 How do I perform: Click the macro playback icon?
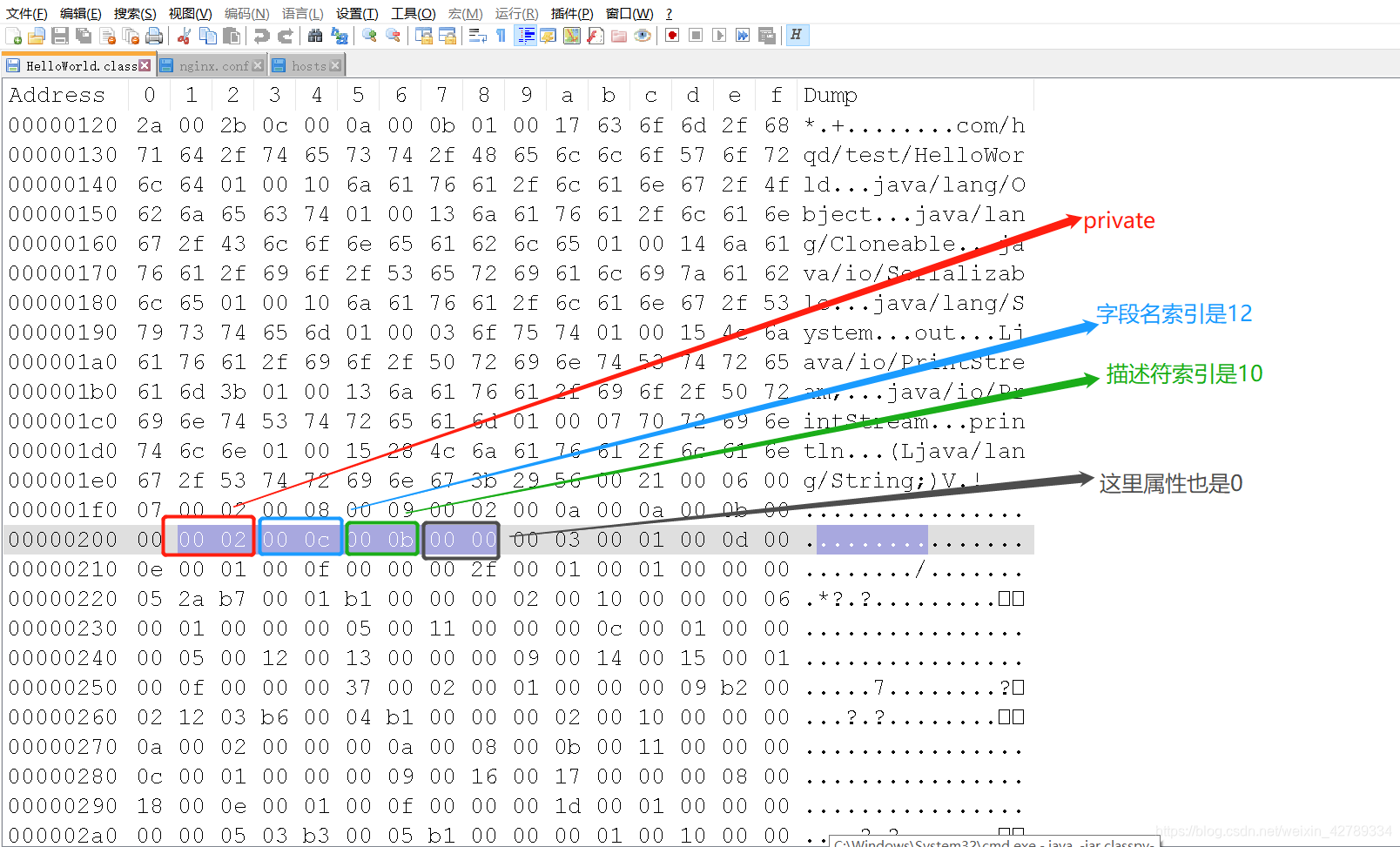tap(719, 36)
